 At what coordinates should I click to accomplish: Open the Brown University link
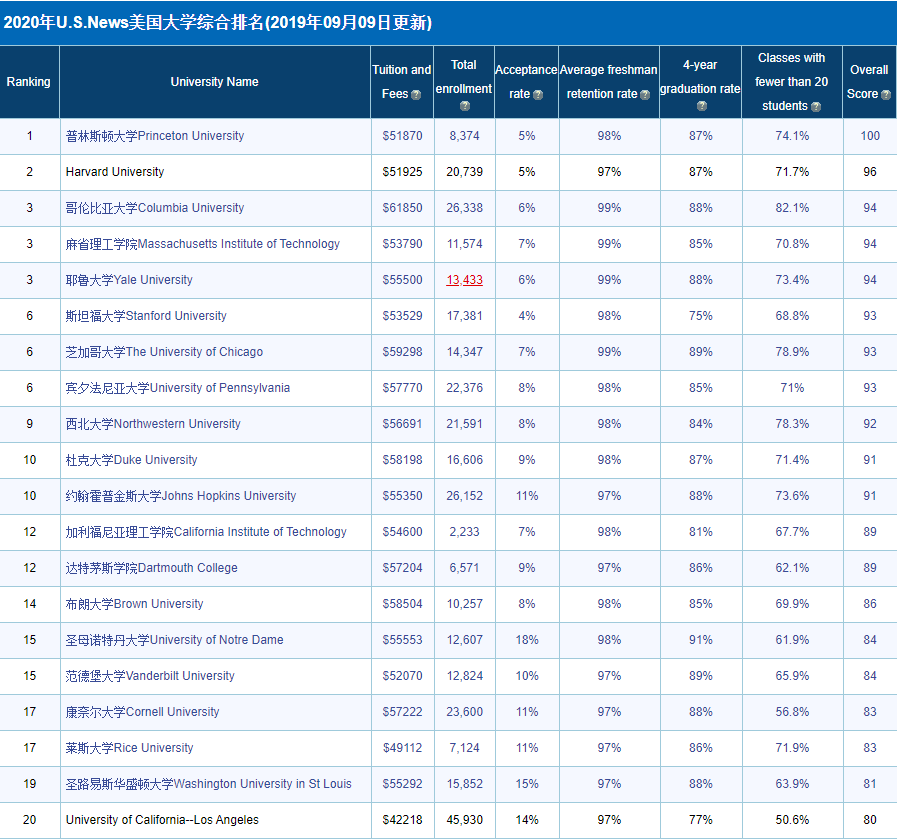[x=134, y=605]
